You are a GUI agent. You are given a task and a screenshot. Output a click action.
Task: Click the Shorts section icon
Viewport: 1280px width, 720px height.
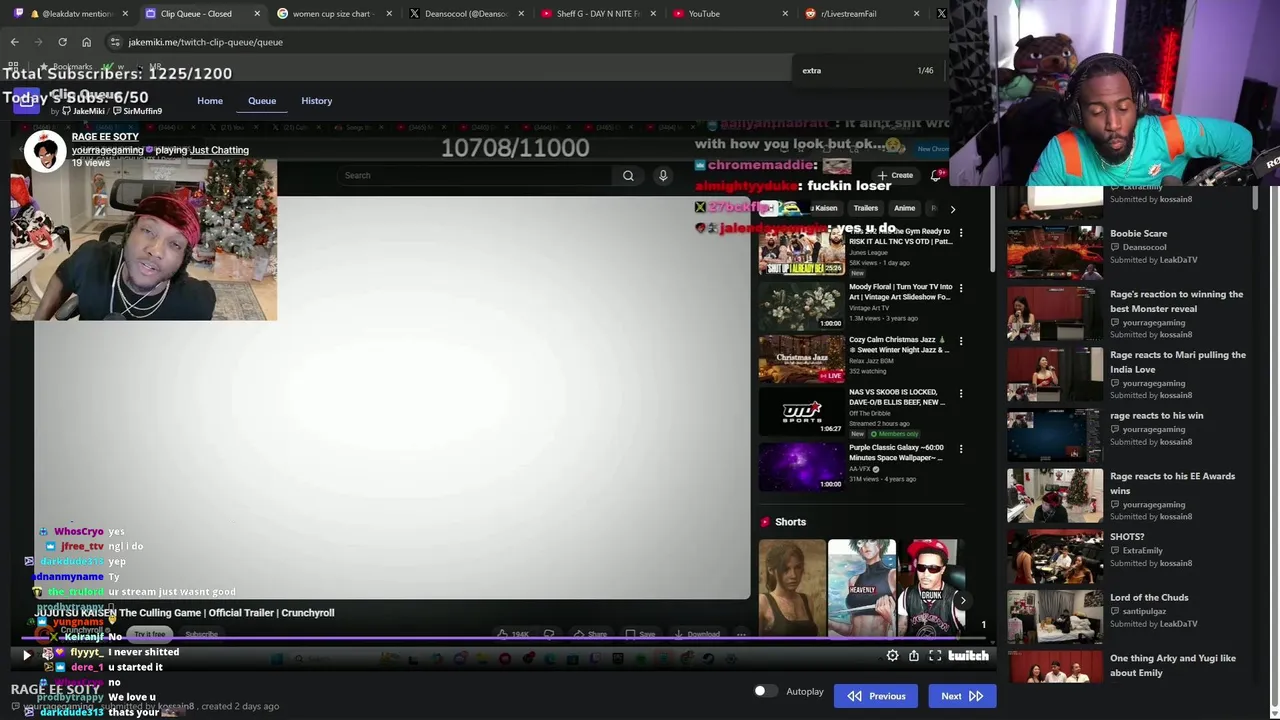765,522
